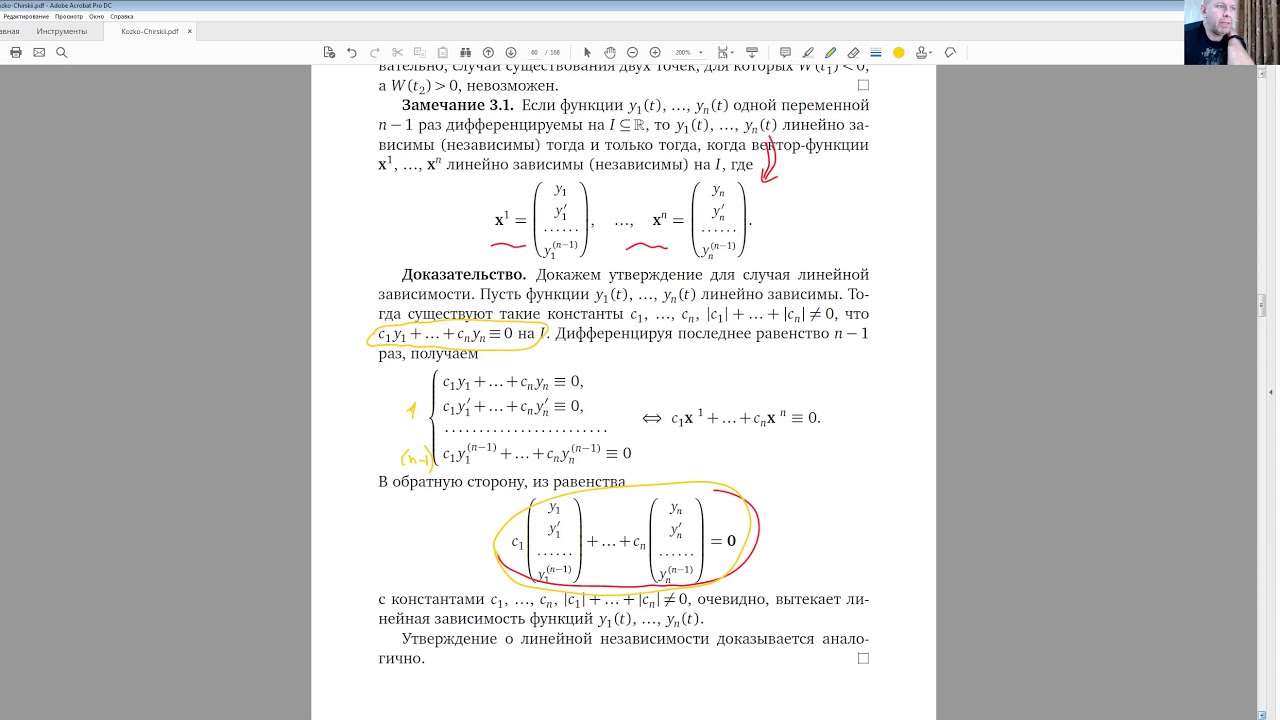The height and width of the screenshot is (720, 1280).
Task: Click the heading Замечание 3.1.
Action: [457, 105]
